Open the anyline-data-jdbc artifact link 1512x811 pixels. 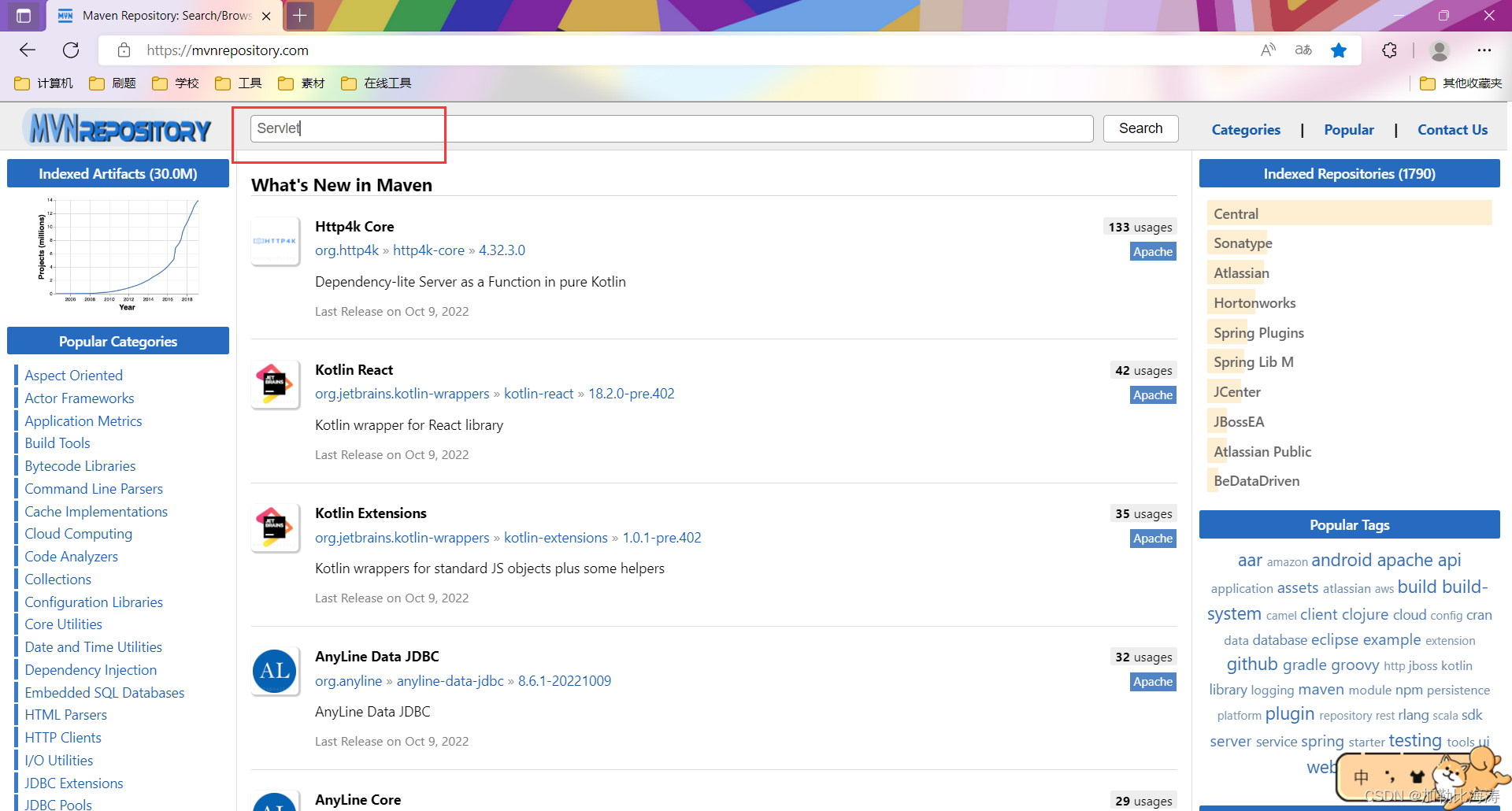click(x=450, y=681)
